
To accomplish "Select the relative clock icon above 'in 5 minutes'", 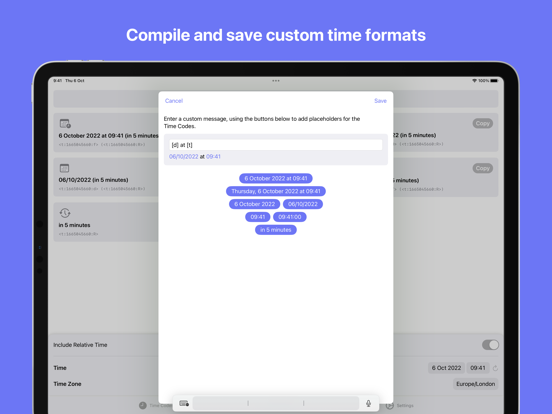I will tap(65, 213).
